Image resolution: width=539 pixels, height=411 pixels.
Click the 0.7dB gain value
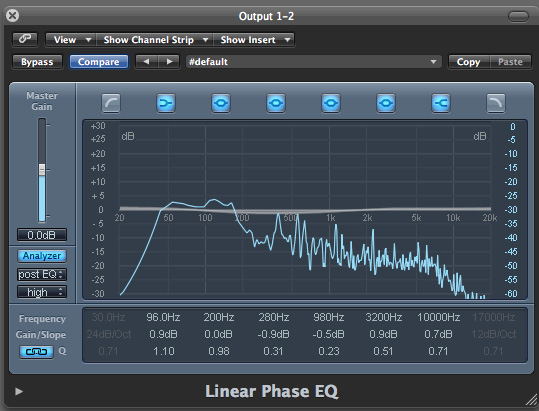tap(438, 334)
